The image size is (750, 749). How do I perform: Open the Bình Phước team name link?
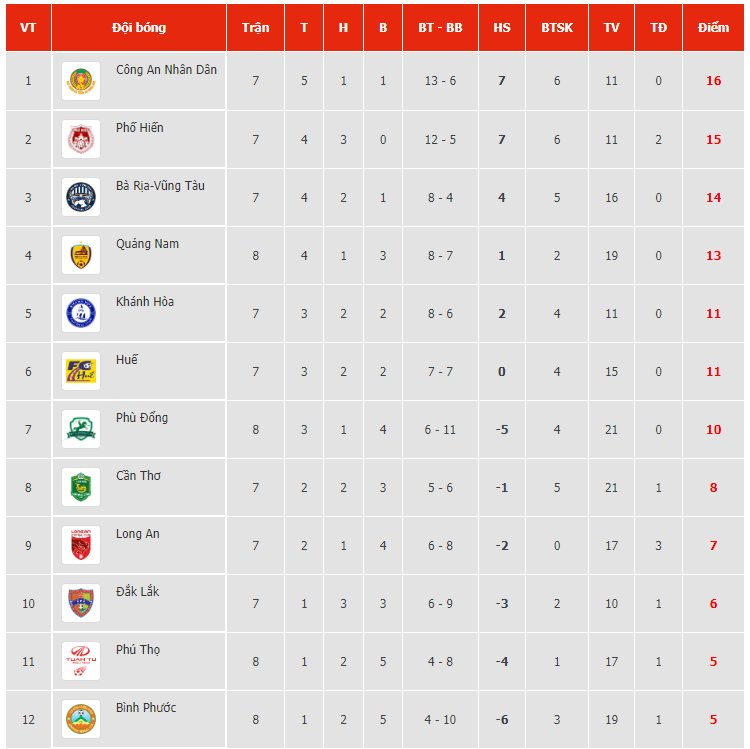pyautogui.click(x=146, y=708)
